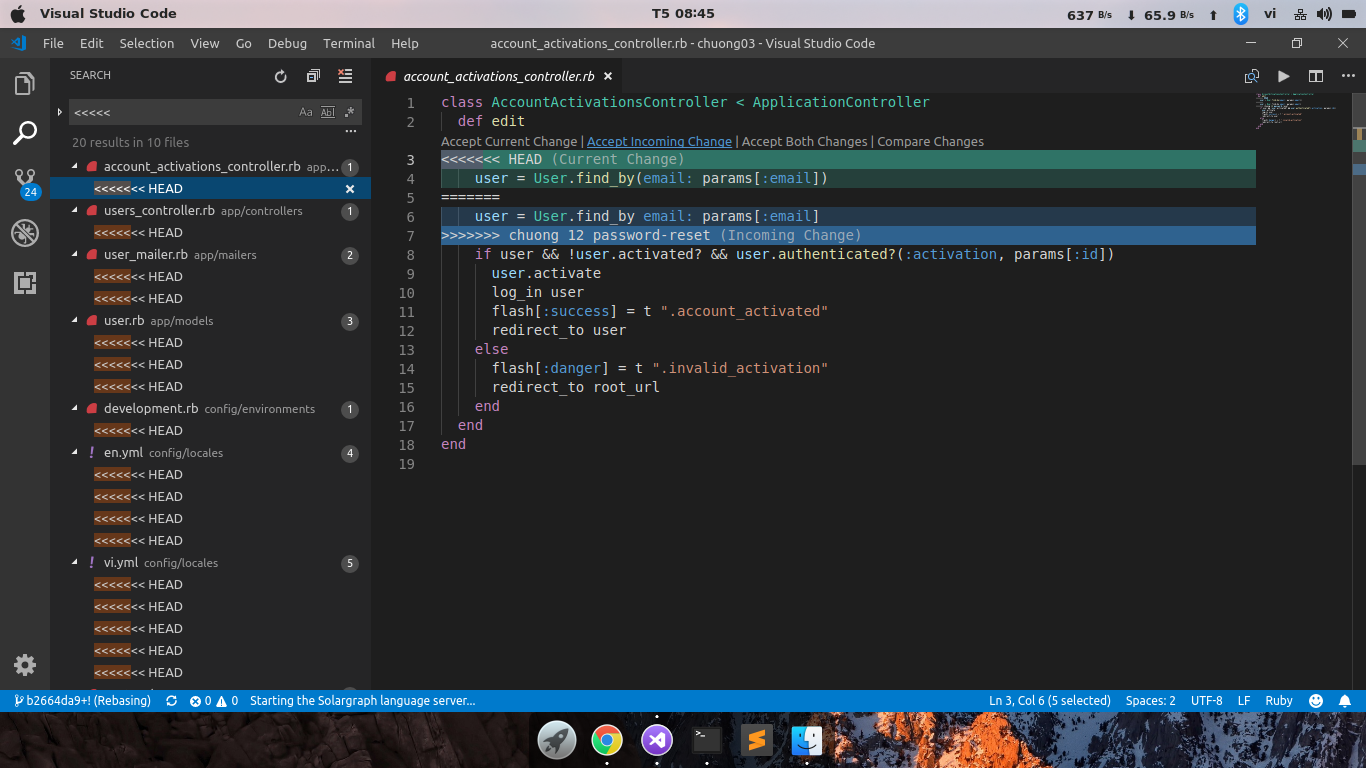Open the Explorer view in activity bar
This screenshot has width=1366, height=768.
click(x=25, y=84)
